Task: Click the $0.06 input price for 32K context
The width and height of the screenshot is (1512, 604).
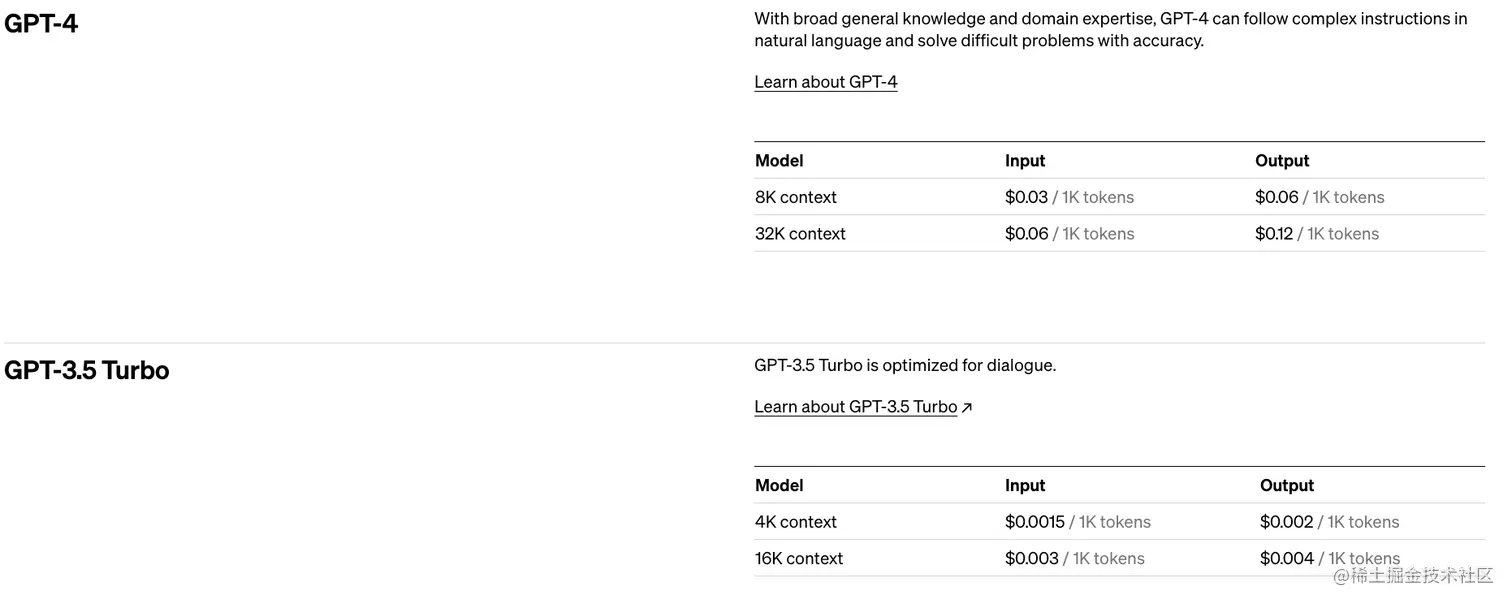Action: 1026,234
